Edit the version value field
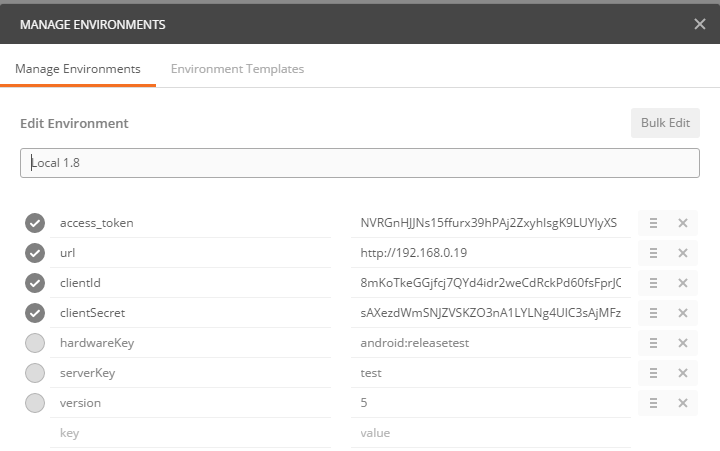The width and height of the screenshot is (720, 451). 490,403
